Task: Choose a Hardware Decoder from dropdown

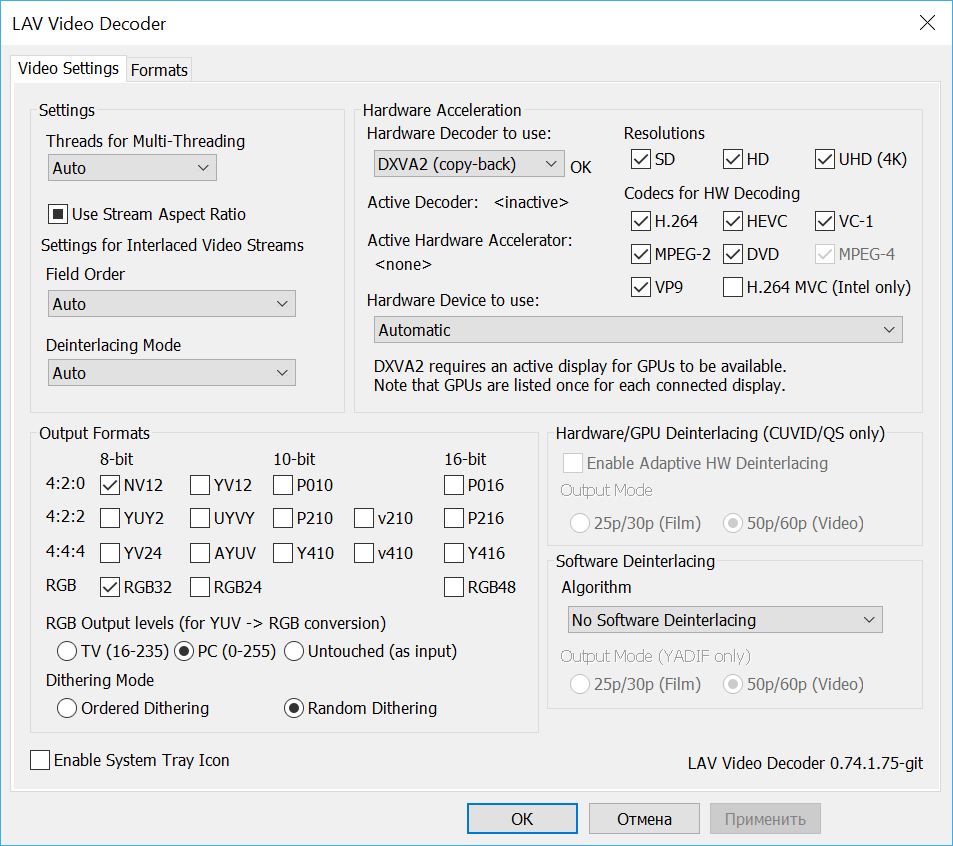Action: click(x=466, y=164)
